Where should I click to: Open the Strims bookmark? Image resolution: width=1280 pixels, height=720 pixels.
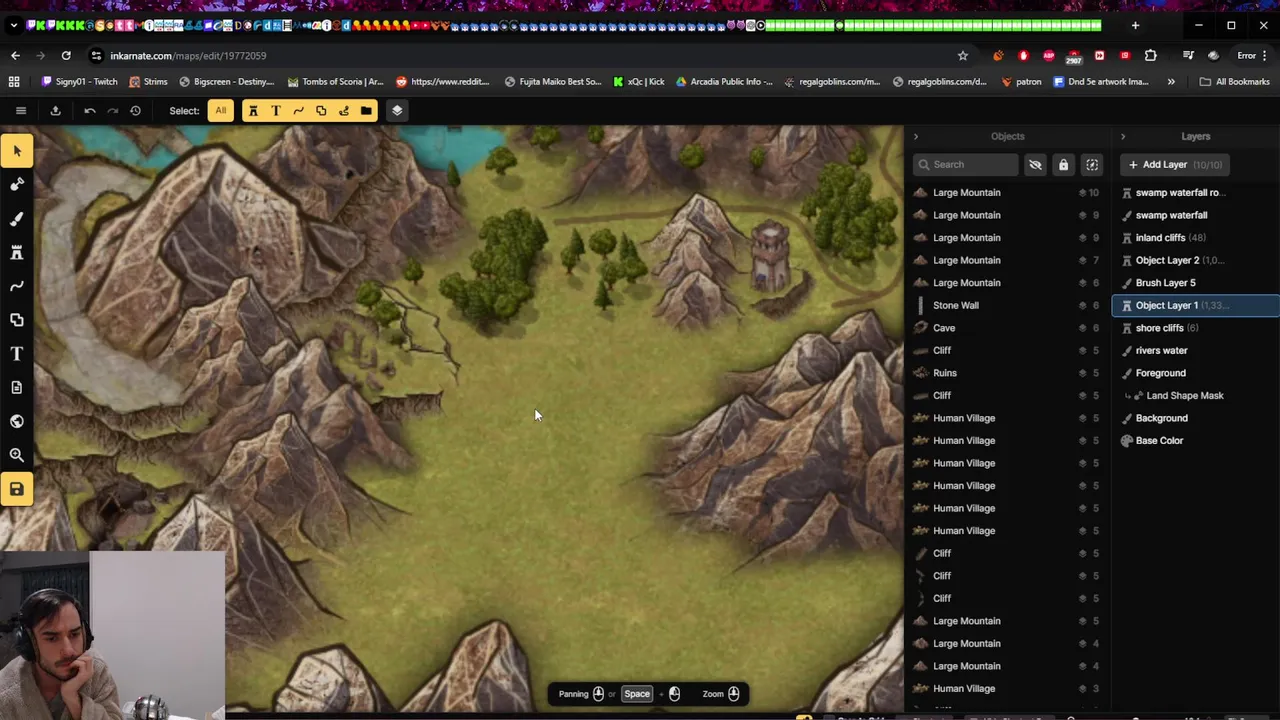click(x=148, y=82)
